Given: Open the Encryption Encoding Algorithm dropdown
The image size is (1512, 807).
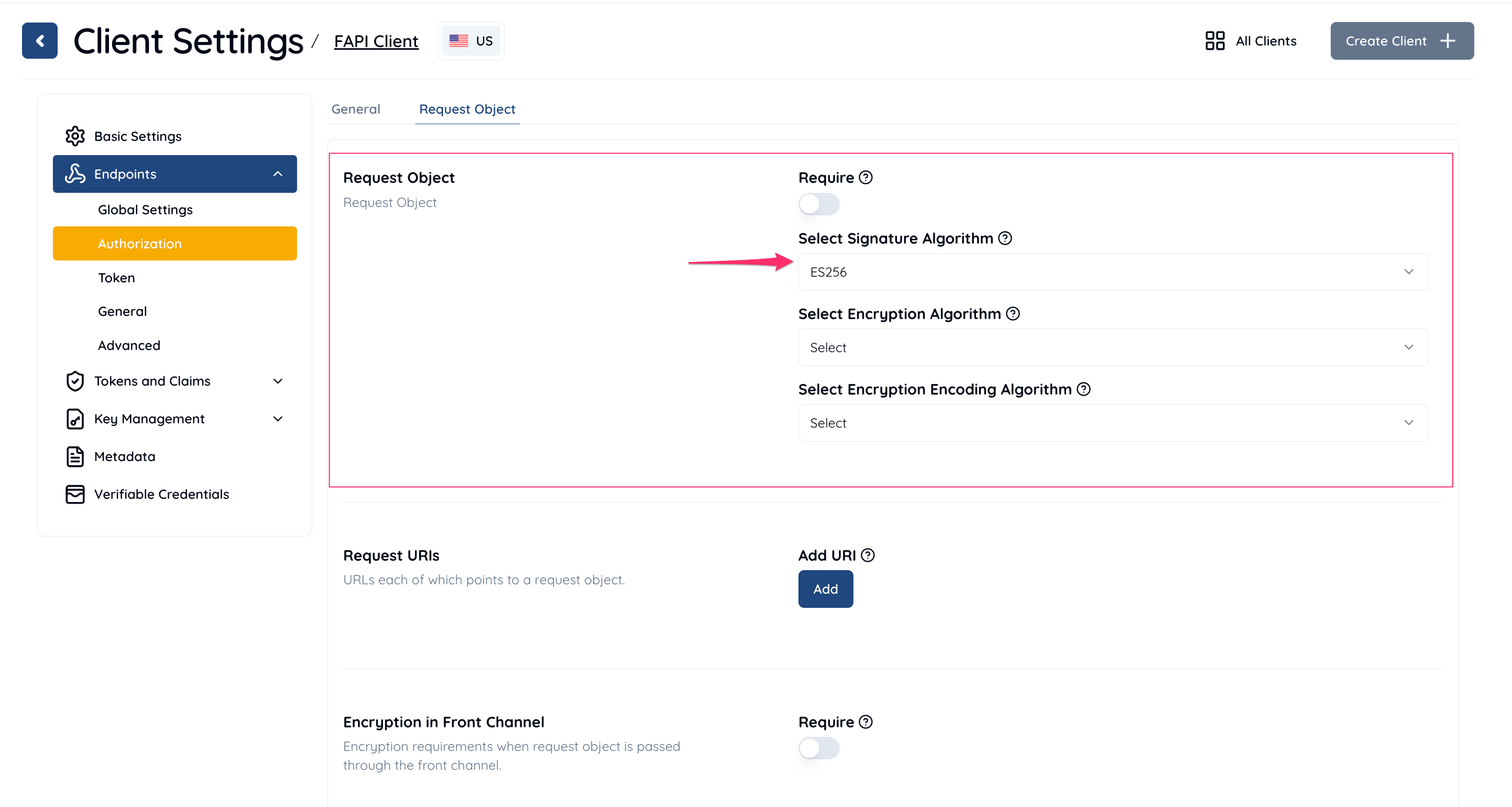Looking at the screenshot, I should (1113, 422).
